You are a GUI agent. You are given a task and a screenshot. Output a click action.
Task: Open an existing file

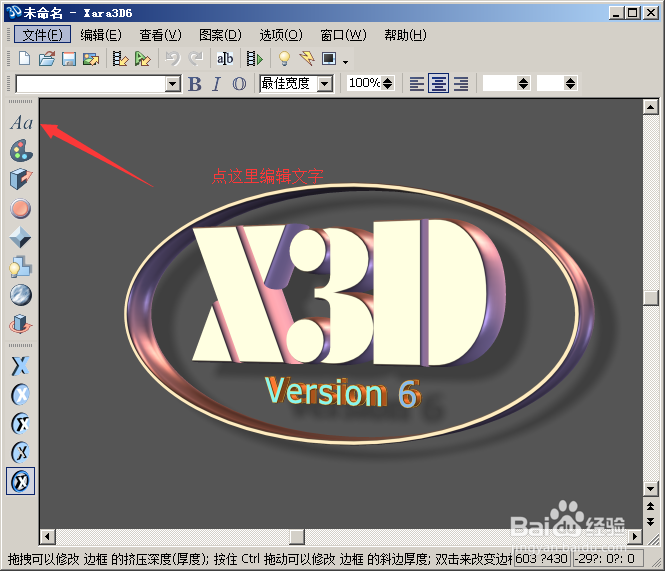click(47, 58)
